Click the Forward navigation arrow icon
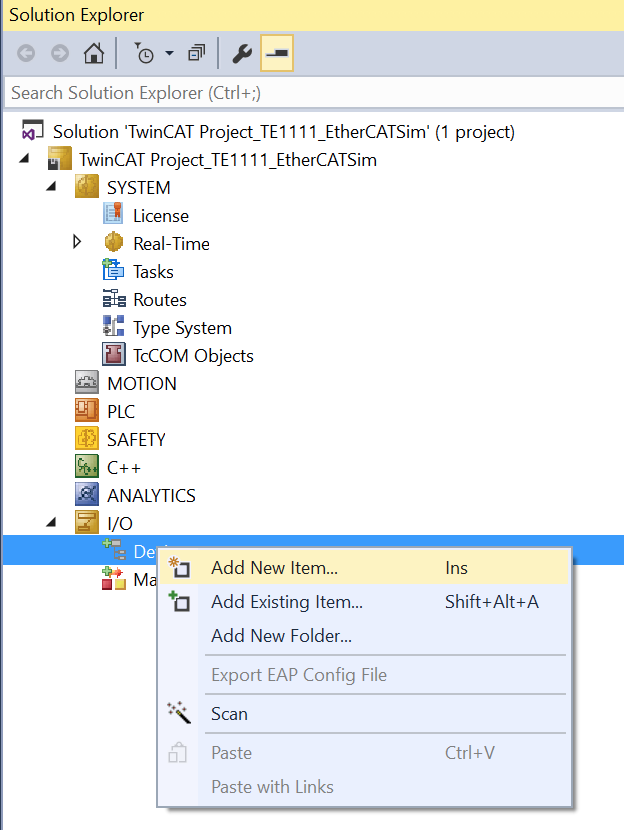 (x=60, y=53)
